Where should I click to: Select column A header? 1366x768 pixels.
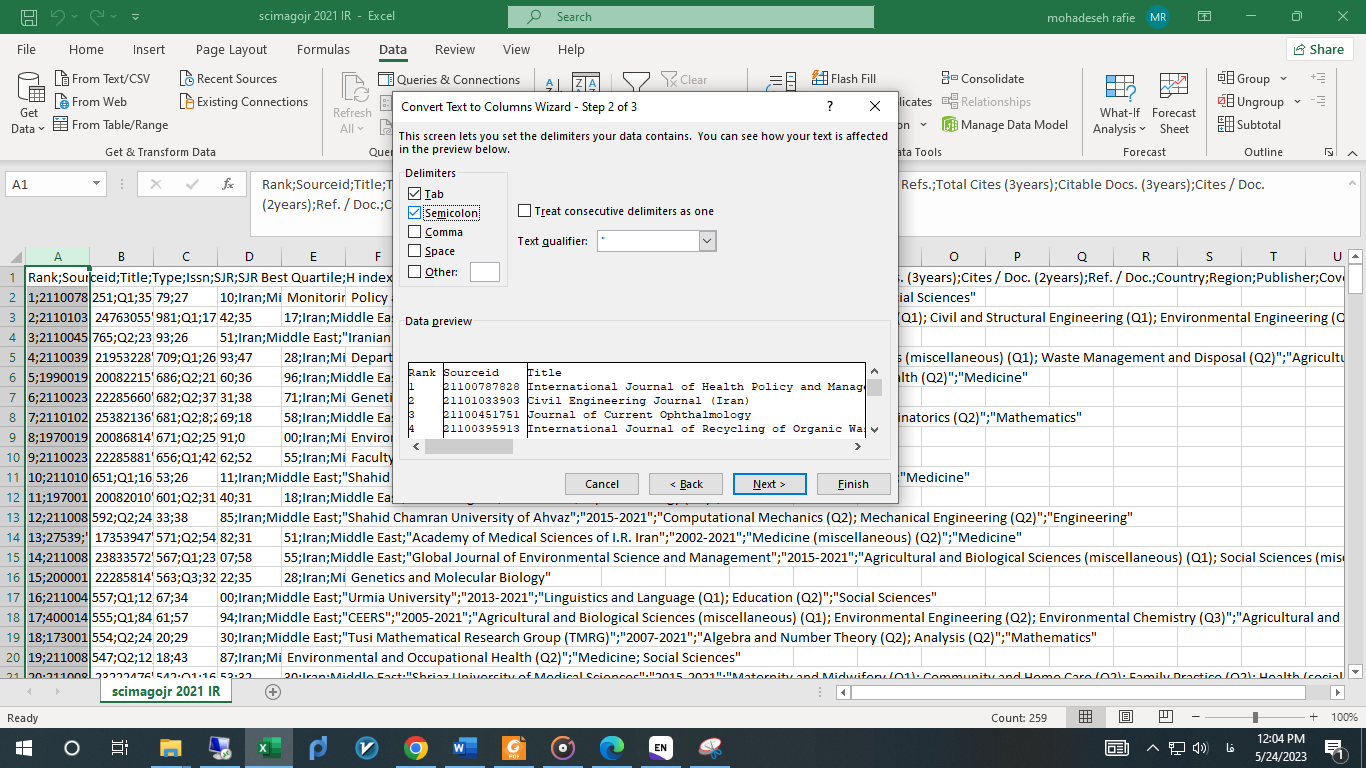(57, 257)
